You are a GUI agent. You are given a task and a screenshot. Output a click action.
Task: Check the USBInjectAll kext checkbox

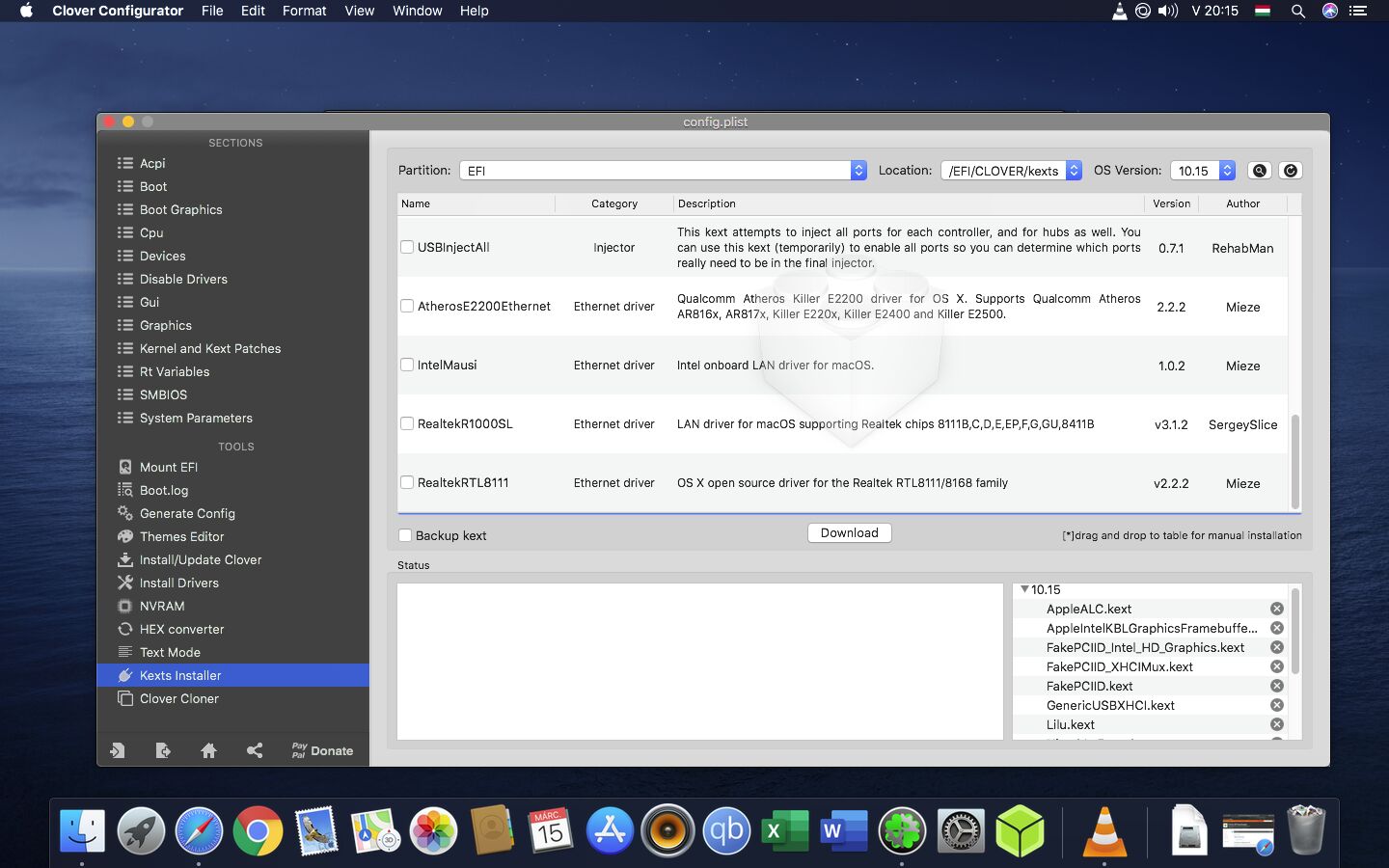pos(407,247)
